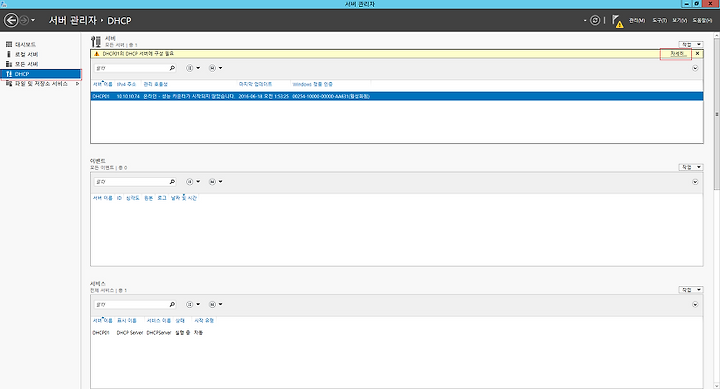Click the local server icon in sidebar
Viewport: 720px width, 389px height.
(x=9, y=54)
